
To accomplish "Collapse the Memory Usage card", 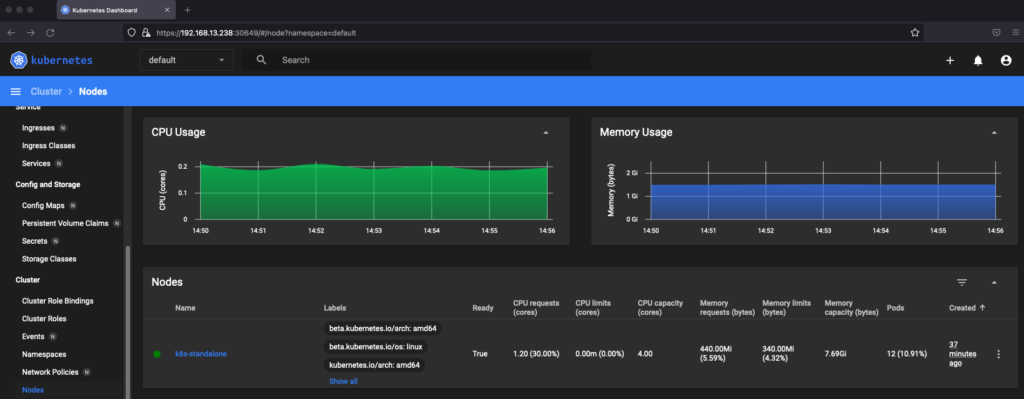I will tap(994, 133).
